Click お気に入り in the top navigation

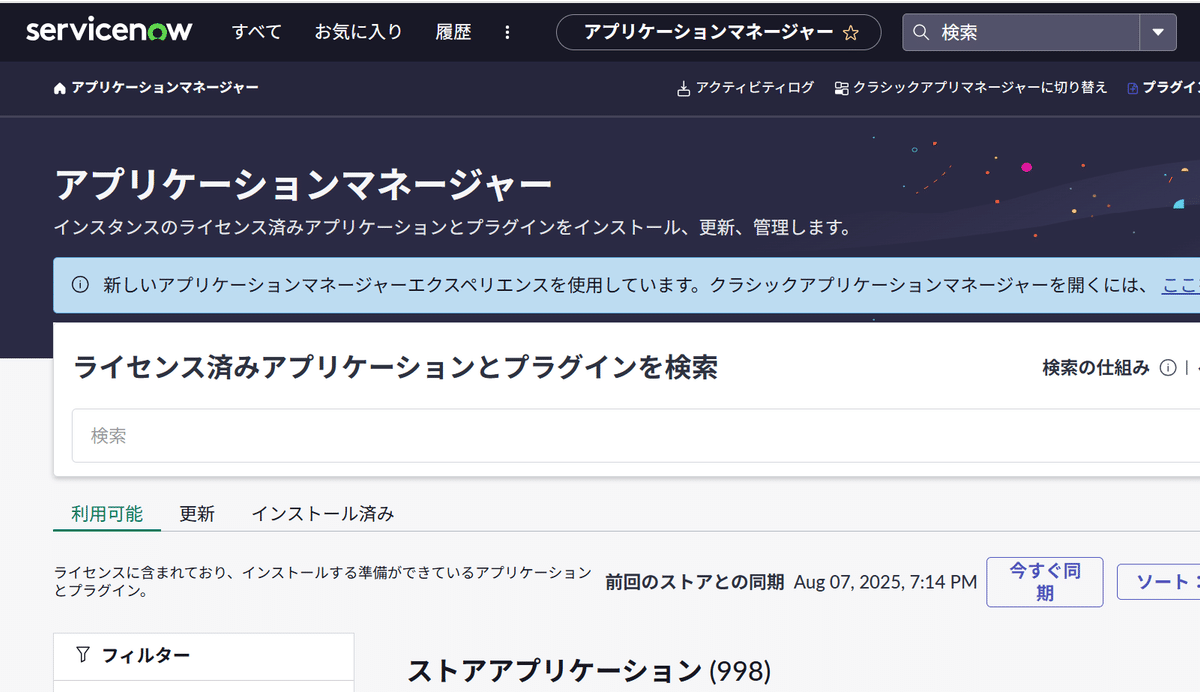(x=358, y=31)
